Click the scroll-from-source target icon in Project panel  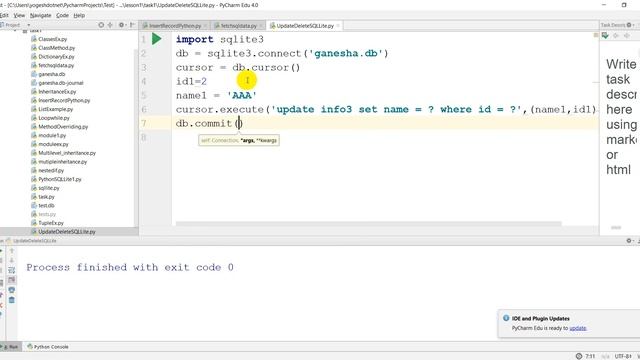tap(101, 25)
